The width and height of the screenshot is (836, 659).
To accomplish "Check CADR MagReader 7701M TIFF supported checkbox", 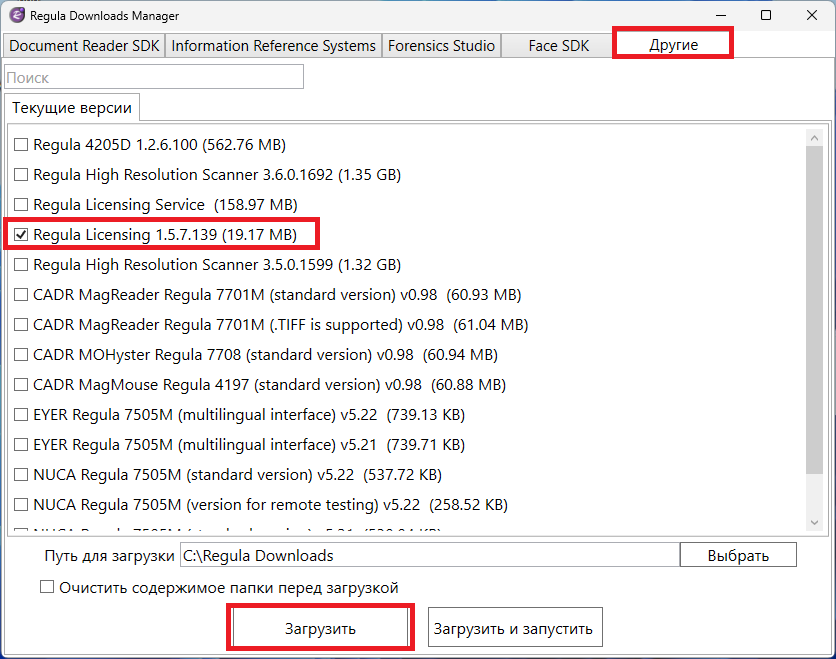I will [x=21, y=324].
